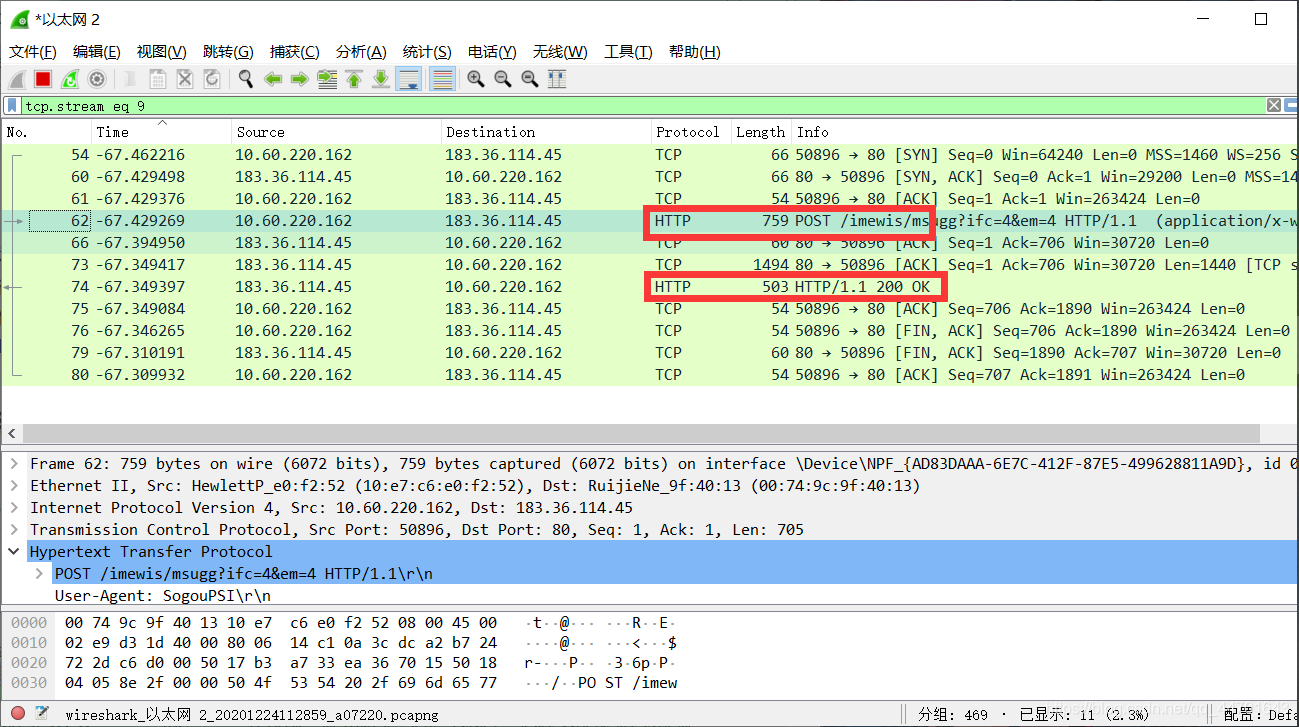1299x727 pixels.
Task: Collapse Hypertext Transfer Protocol section
Action: [14, 552]
